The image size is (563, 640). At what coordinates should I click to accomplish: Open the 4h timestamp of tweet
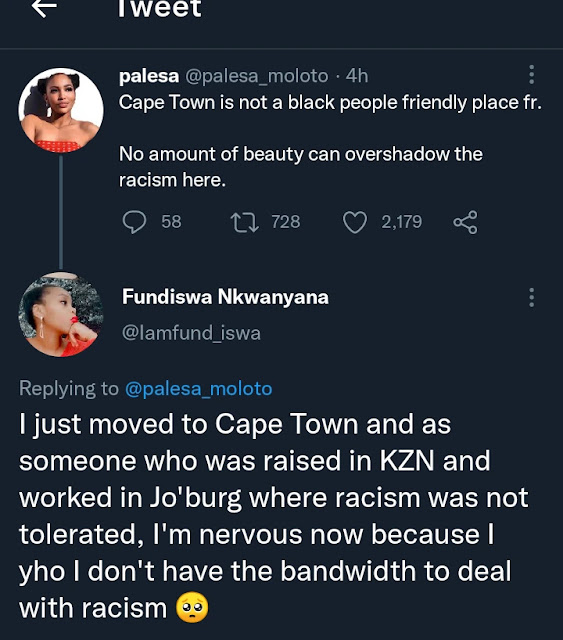[357, 76]
